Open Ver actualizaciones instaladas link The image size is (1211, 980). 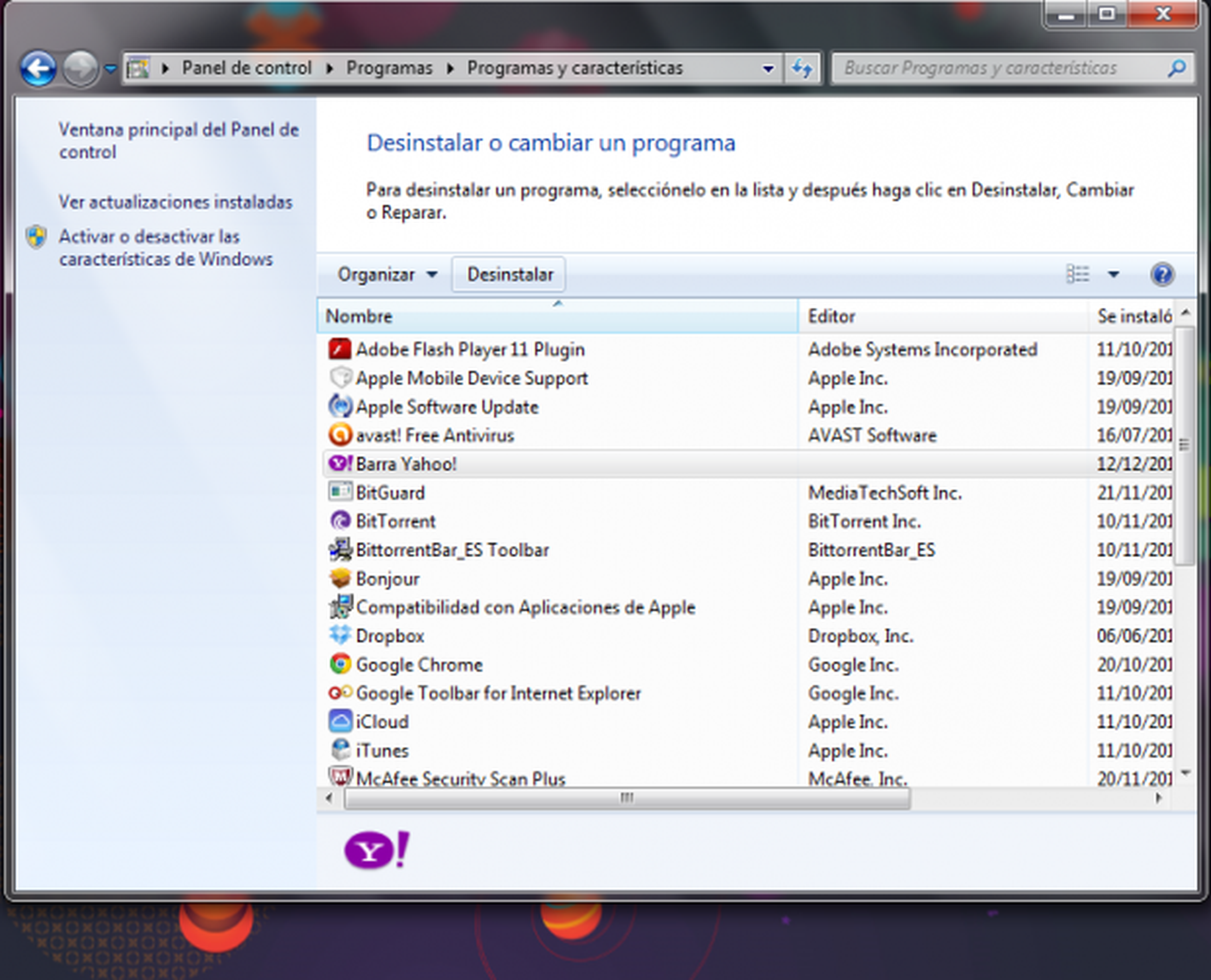[x=175, y=202]
